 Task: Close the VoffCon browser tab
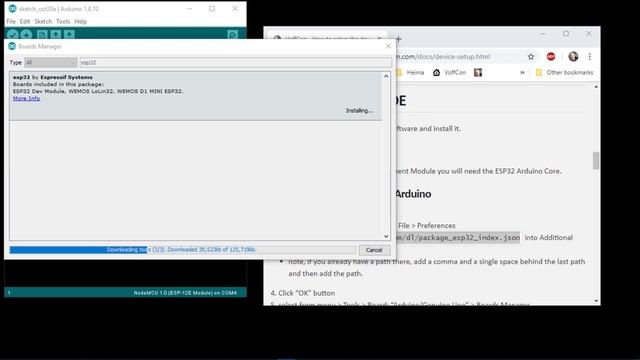[x=379, y=38]
